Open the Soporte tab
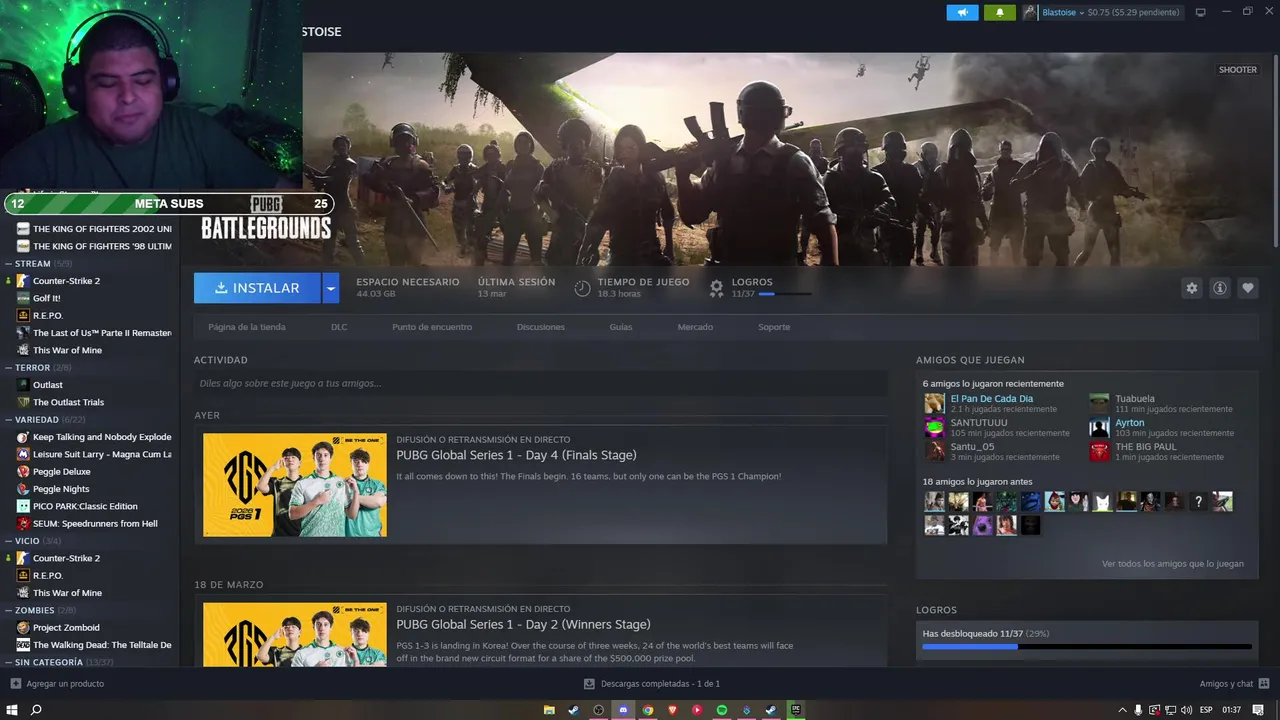This screenshot has width=1280, height=720. tap(774, 327)
